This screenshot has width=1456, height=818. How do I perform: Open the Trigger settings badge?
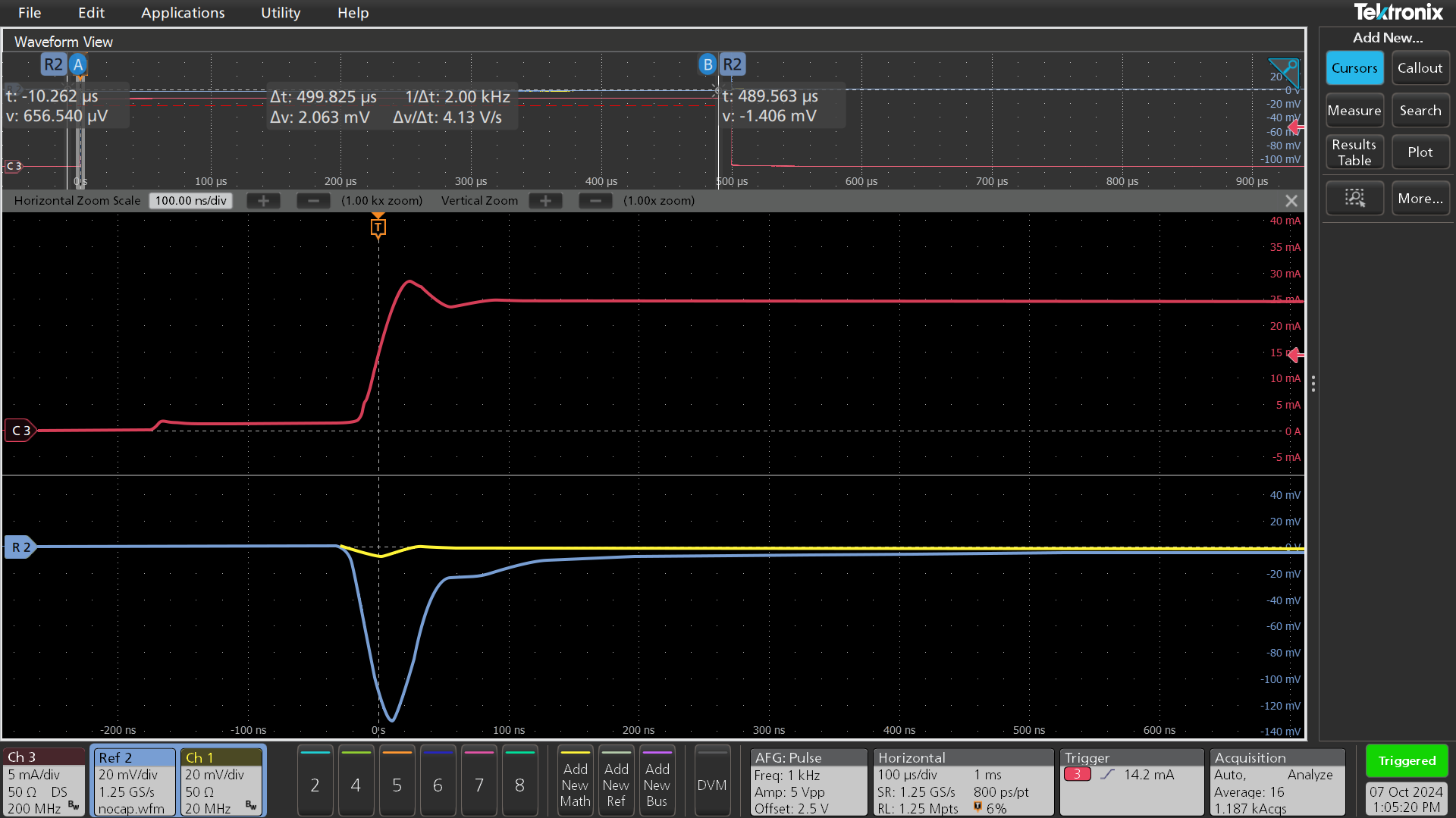coord(1131,782)
